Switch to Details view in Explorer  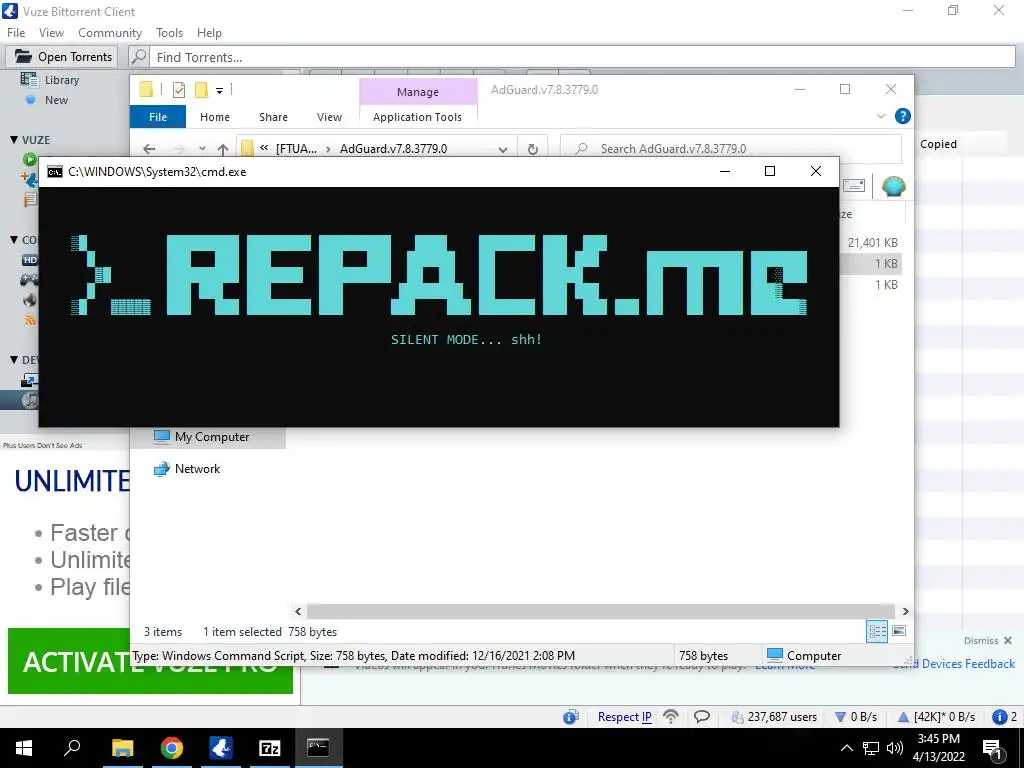(877, 631)
